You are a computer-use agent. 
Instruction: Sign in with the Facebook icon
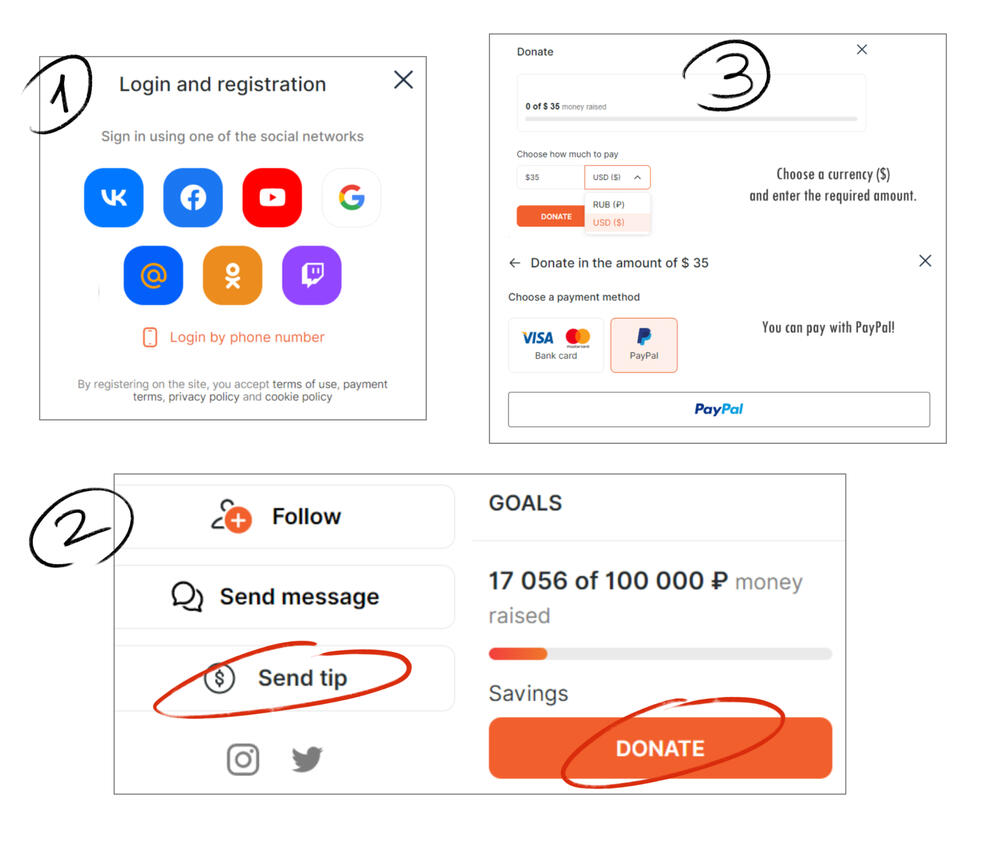pos(193,198)
